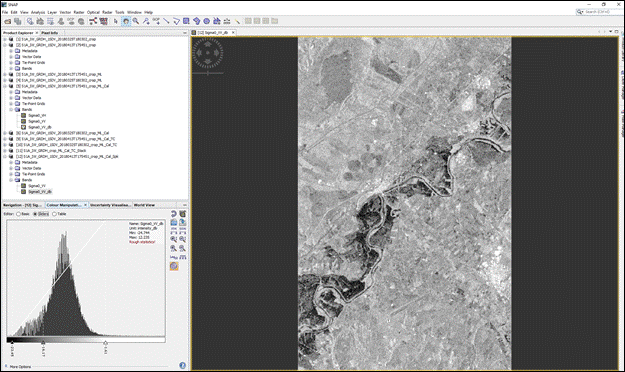Expand Tie-Point Grids folder of product 2
Viewport: 625px width, 372px height.
[x=11, y=63]
